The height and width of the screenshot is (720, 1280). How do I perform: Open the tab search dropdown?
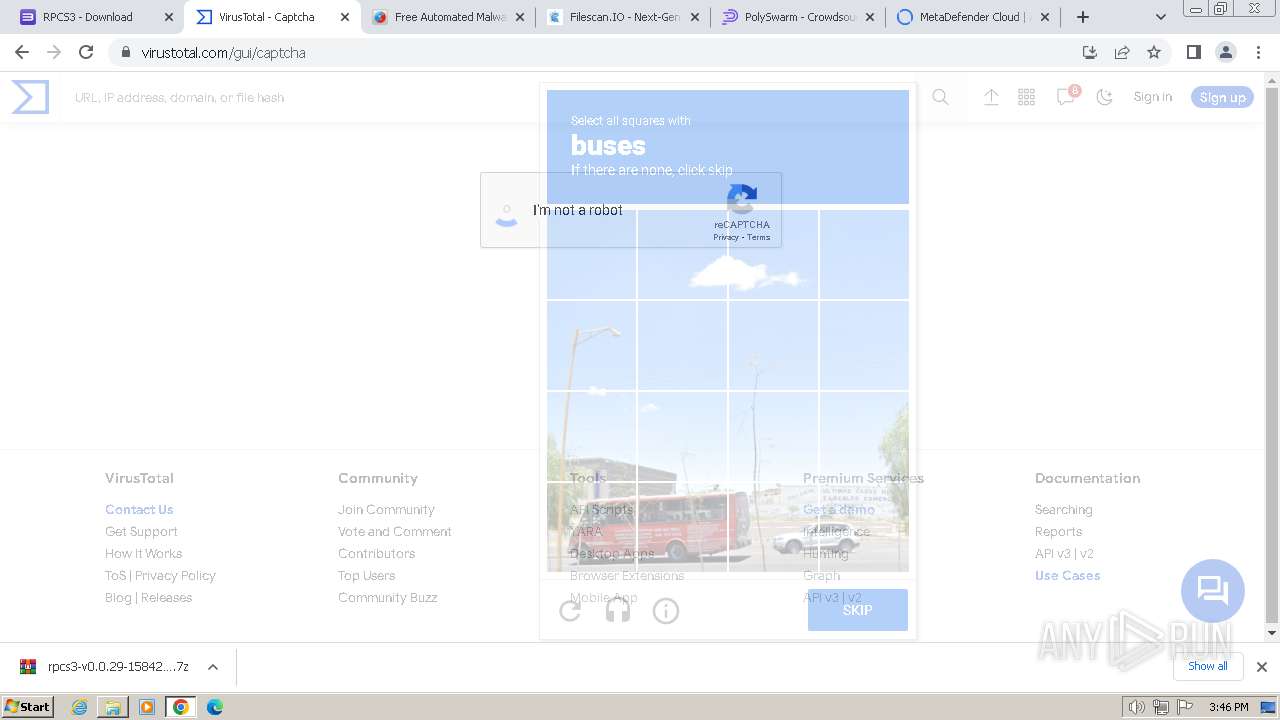tap(1160, 17)
